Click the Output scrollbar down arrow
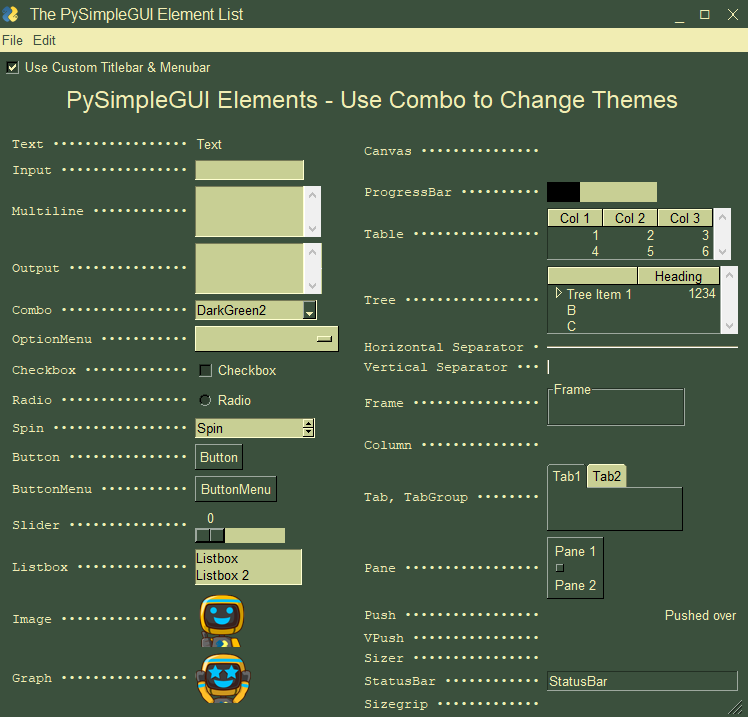 coord(312,286)
